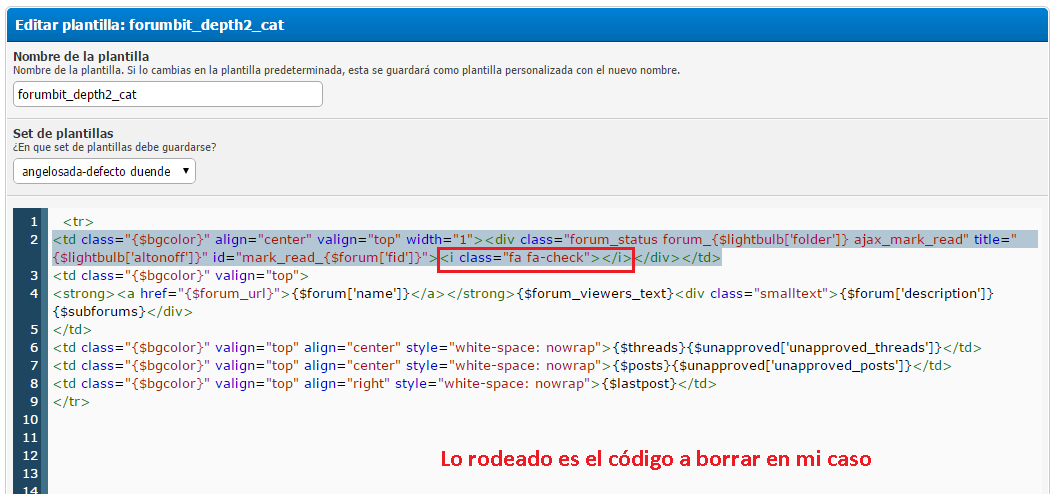Click line number 7 in gutter
Viewport: 1052px width, 494px height.
34,366
